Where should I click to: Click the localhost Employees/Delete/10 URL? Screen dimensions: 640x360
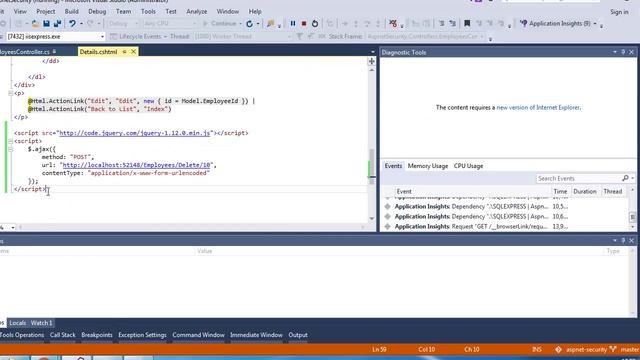[136, 165]
